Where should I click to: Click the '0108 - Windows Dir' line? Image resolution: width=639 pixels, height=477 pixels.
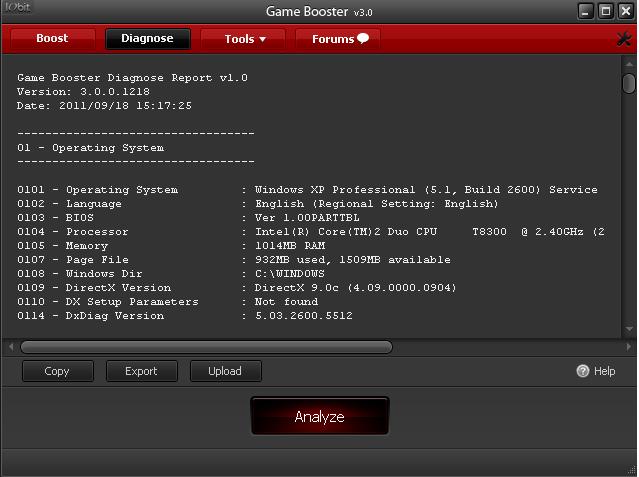[x=171, y=274]
